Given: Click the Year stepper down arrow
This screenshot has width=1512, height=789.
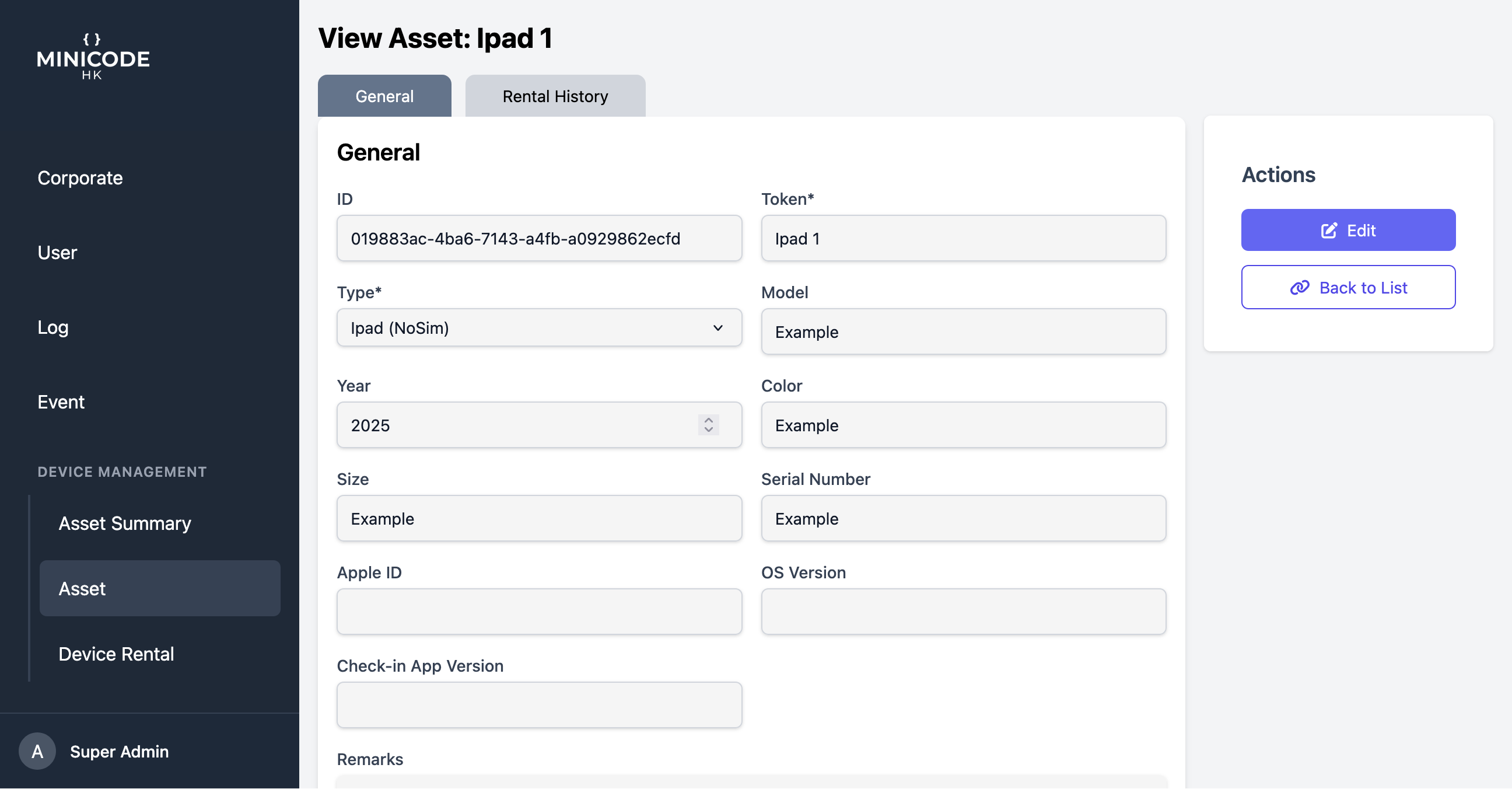Looking at the screenshot, I should click(708, 429).
